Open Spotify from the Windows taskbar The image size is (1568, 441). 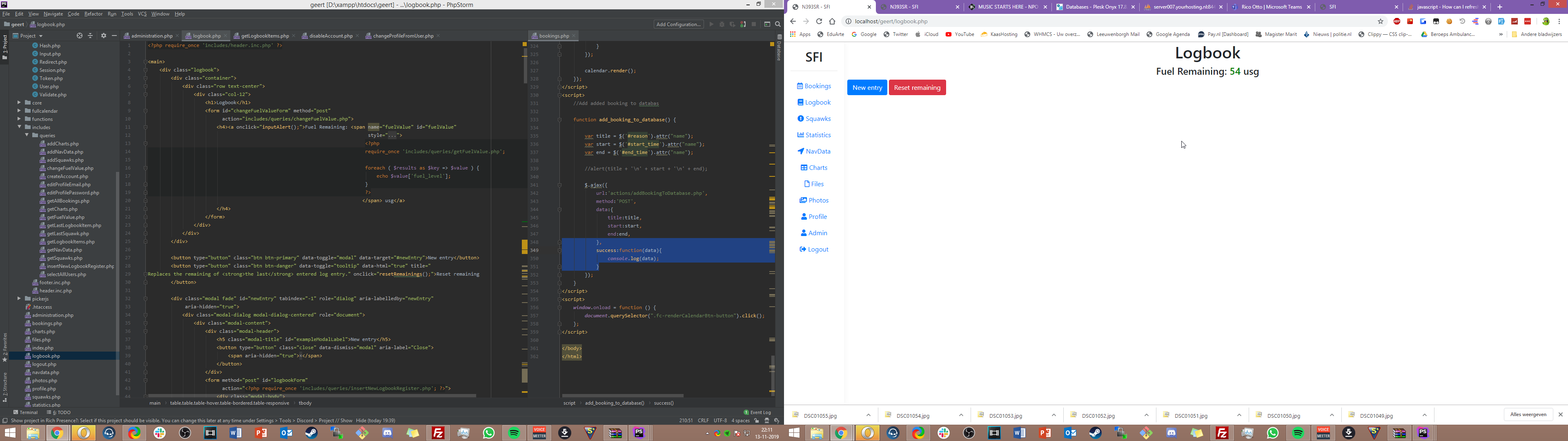(514, 433)
